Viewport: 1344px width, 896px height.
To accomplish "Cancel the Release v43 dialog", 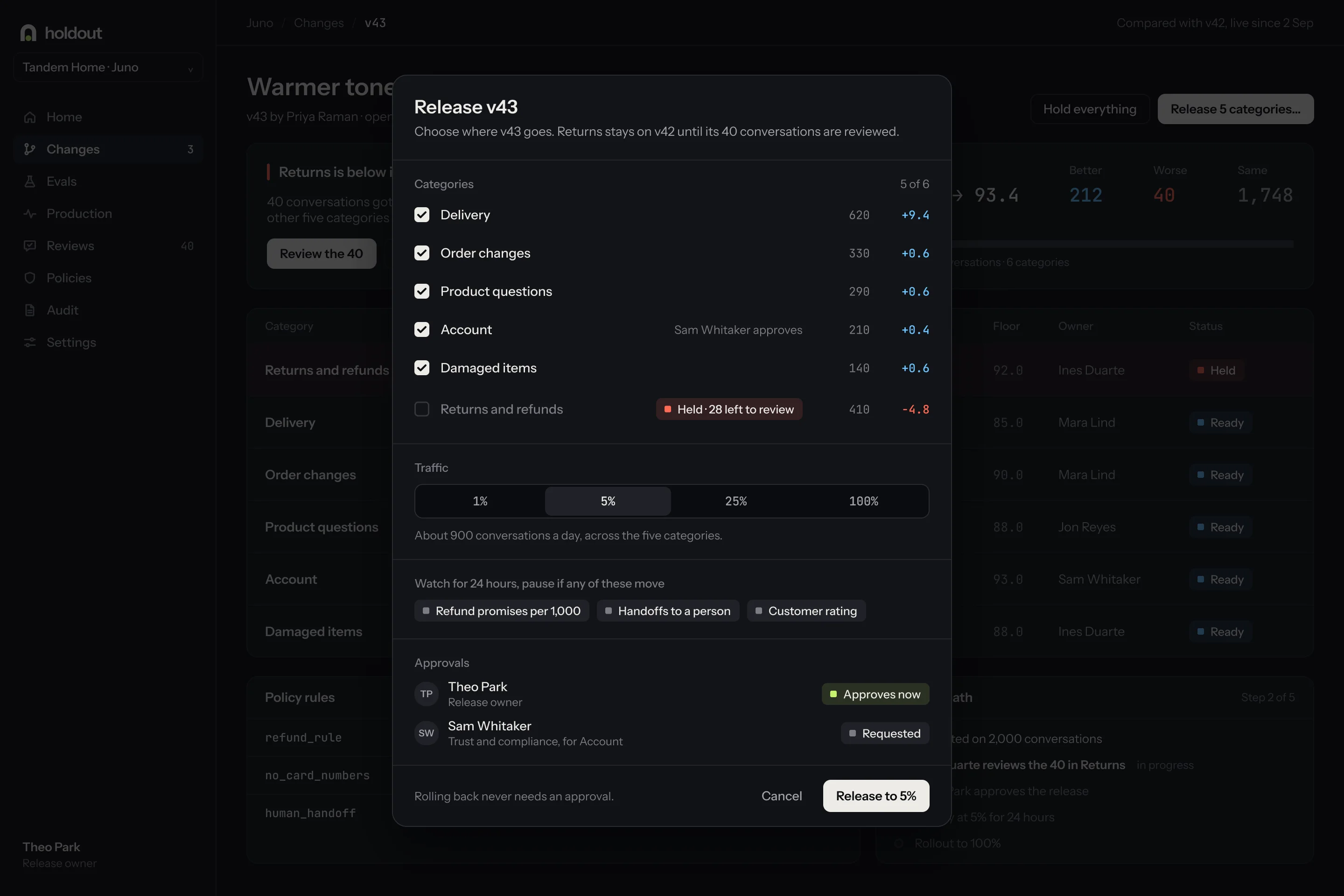I will (x=782, y=796).
